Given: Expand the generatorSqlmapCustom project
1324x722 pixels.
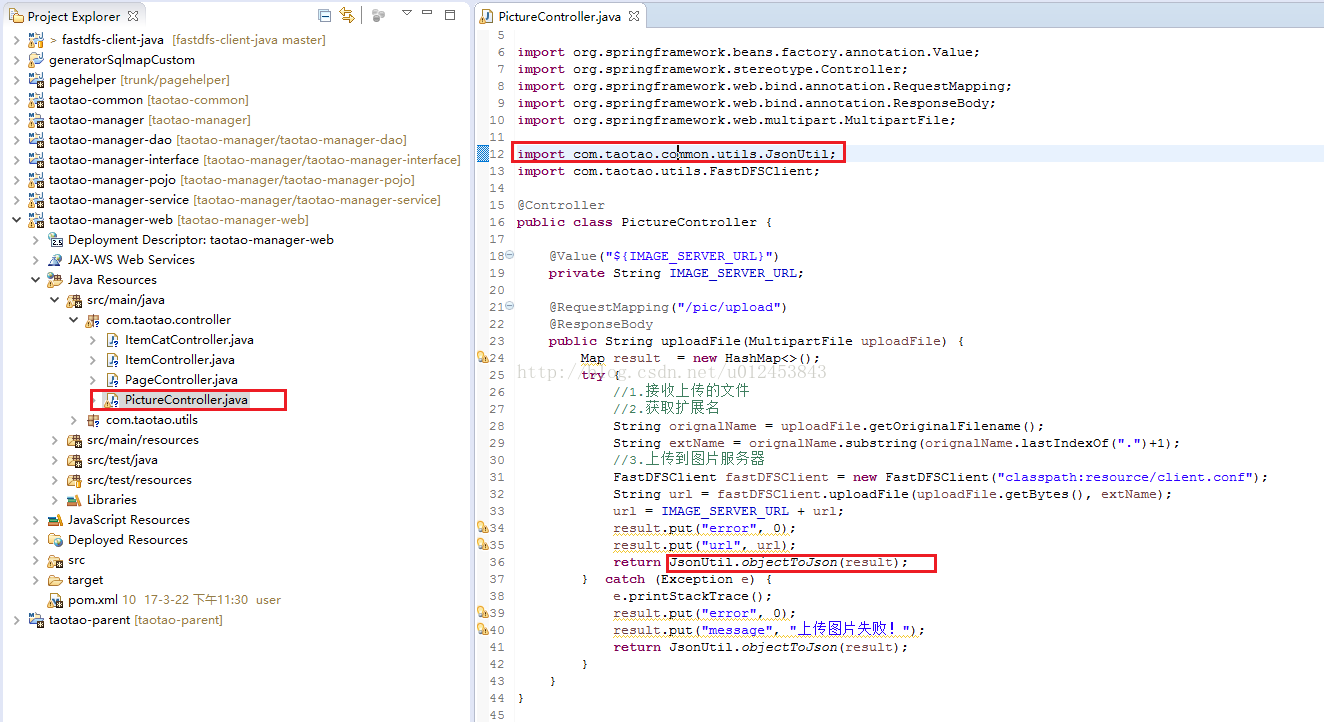Looking at the screenshot, I should point(16,60).
